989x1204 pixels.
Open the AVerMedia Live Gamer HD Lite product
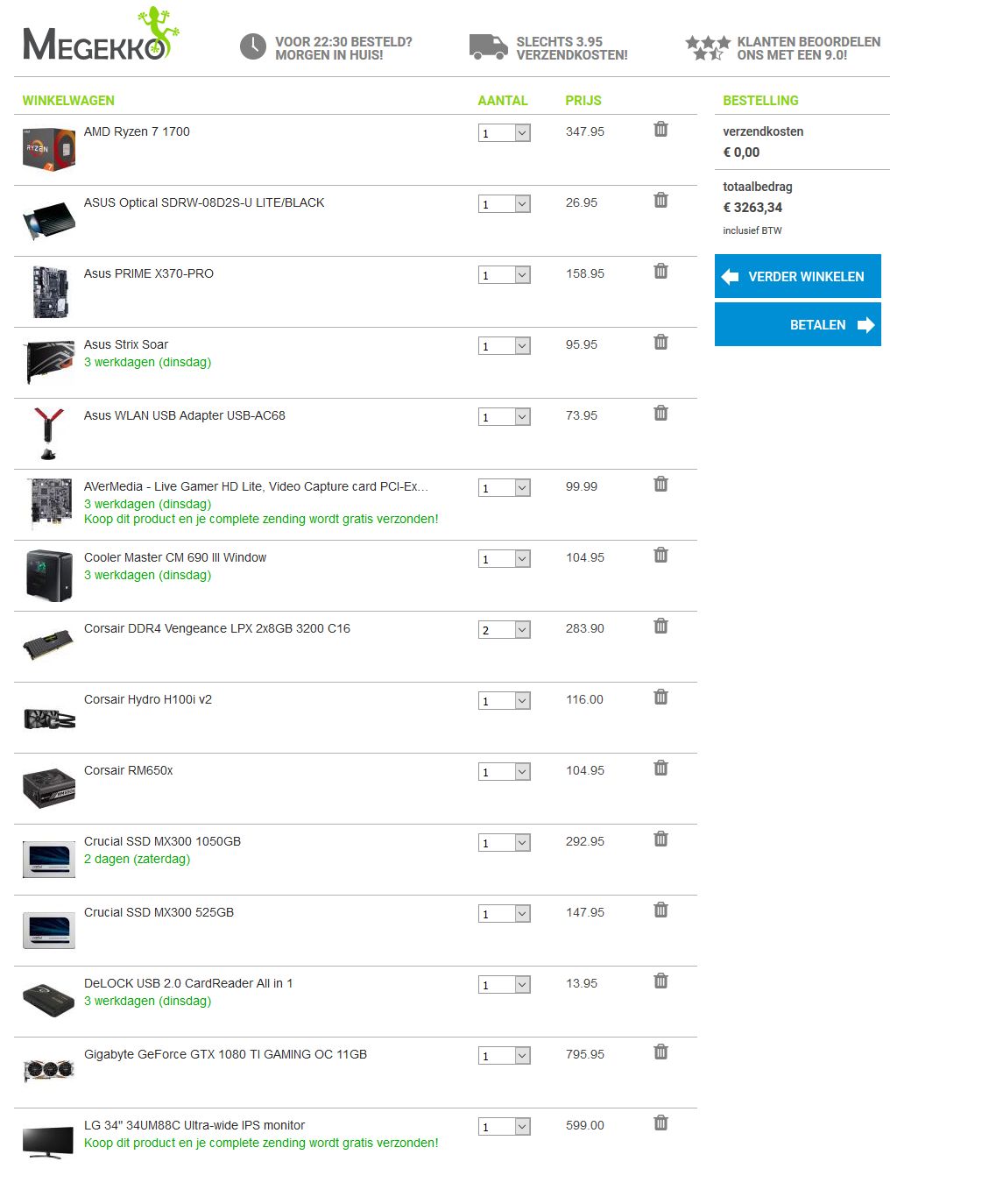(x=256, y=486)
